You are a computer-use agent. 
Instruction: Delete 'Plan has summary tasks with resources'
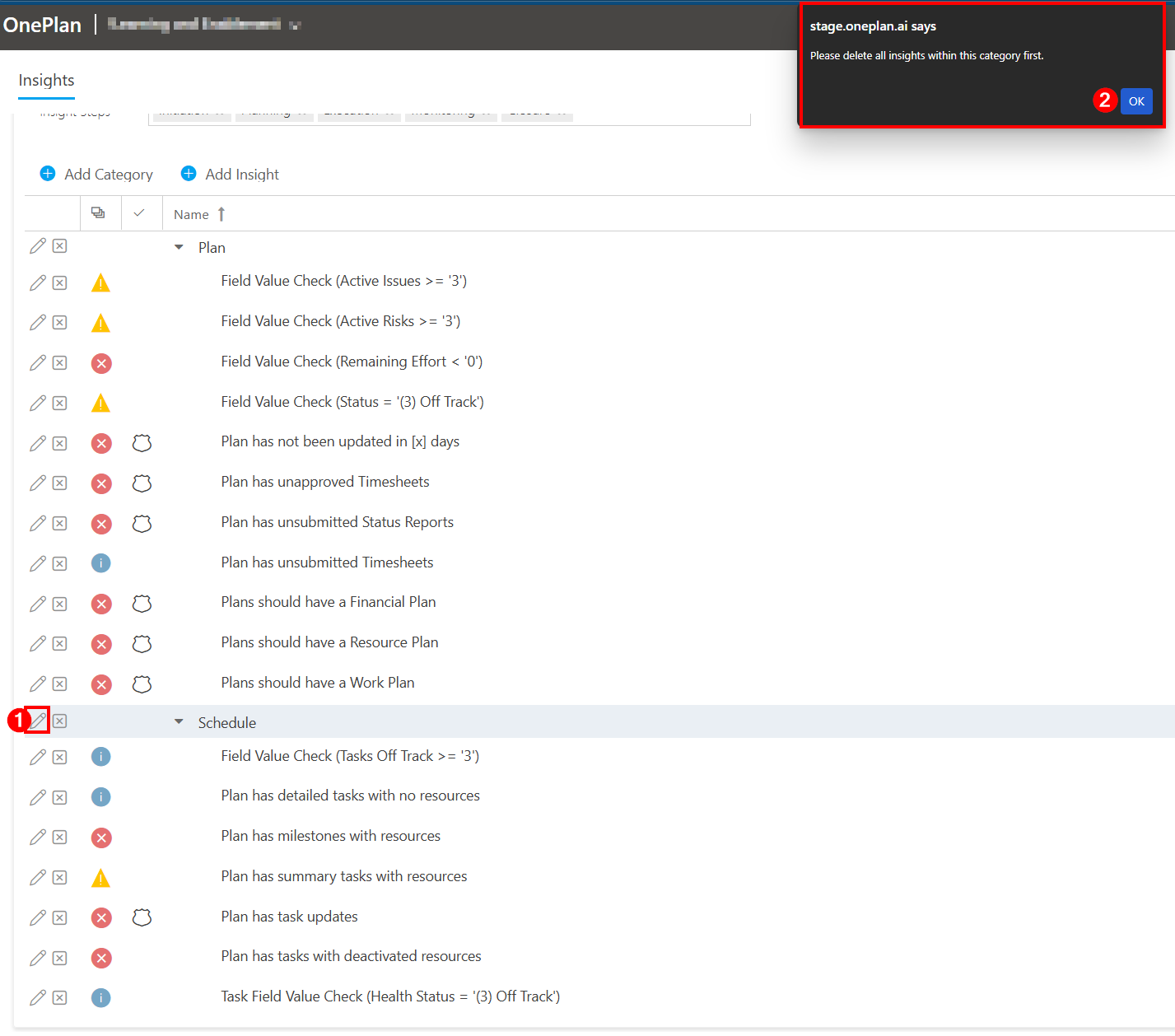coord(60,878)
